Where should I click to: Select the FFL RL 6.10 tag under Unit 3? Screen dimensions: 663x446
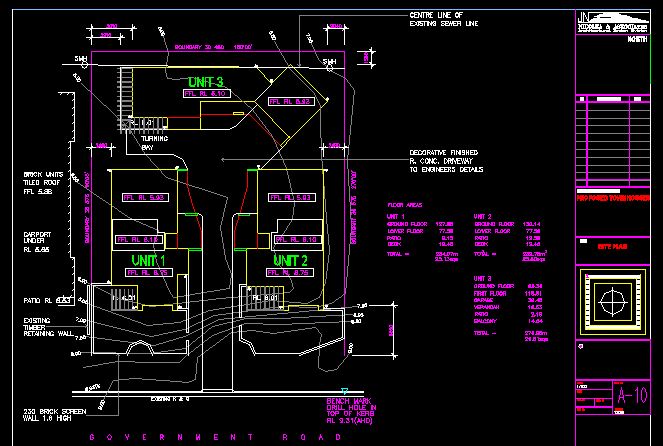click(207, 92)
